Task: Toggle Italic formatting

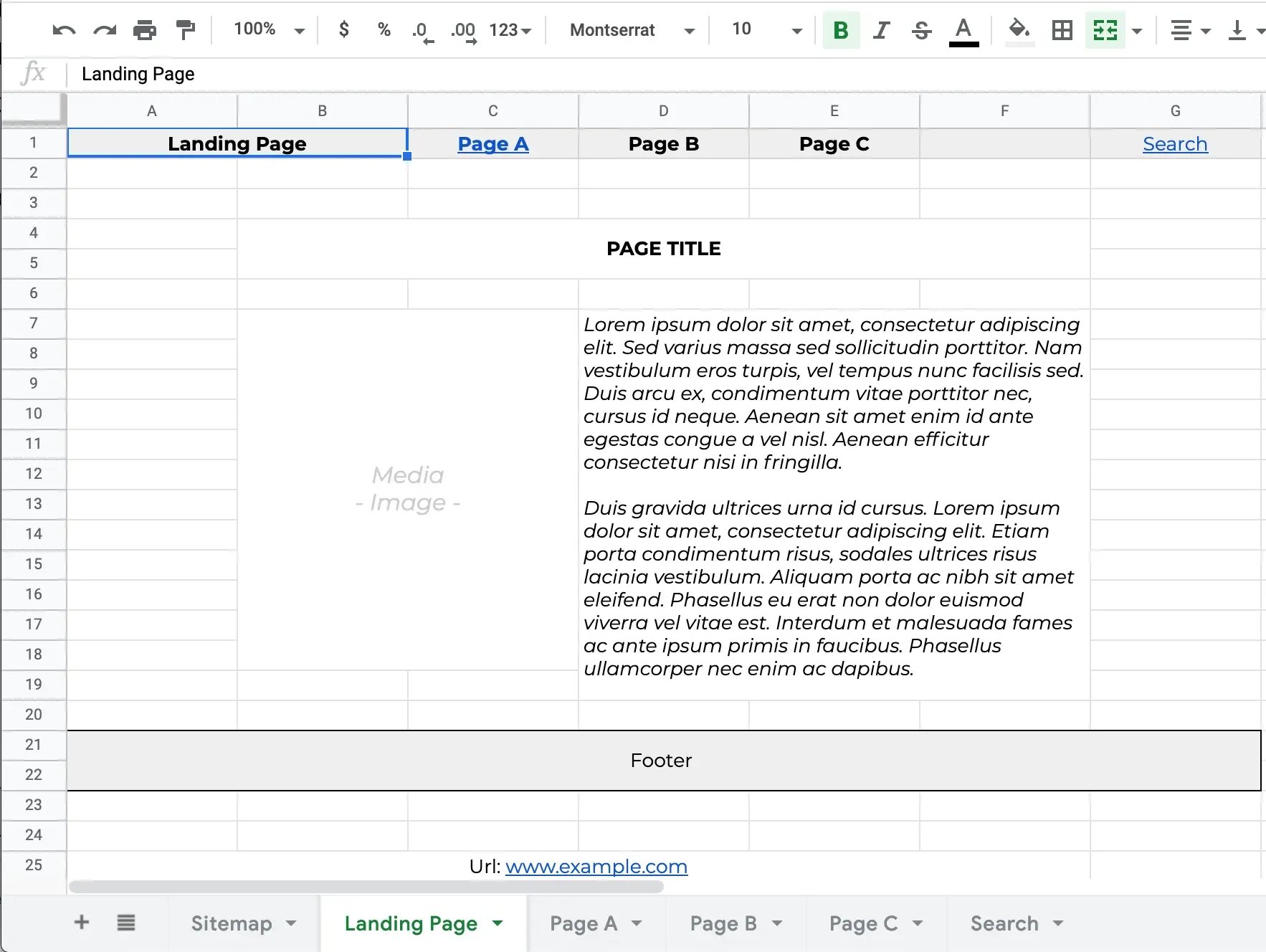Action: [x=881, y=30]
